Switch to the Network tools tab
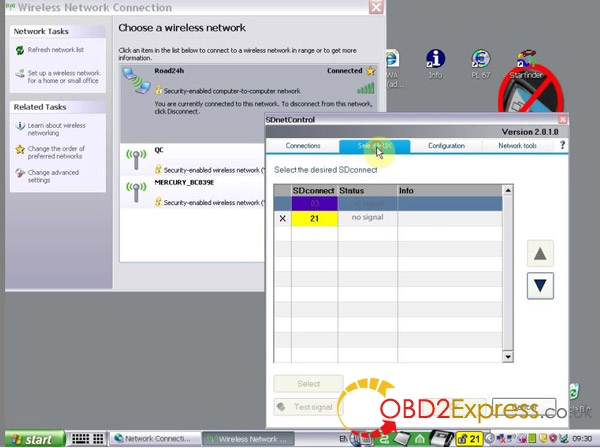 pyautogui.click(x=517, y=146)
